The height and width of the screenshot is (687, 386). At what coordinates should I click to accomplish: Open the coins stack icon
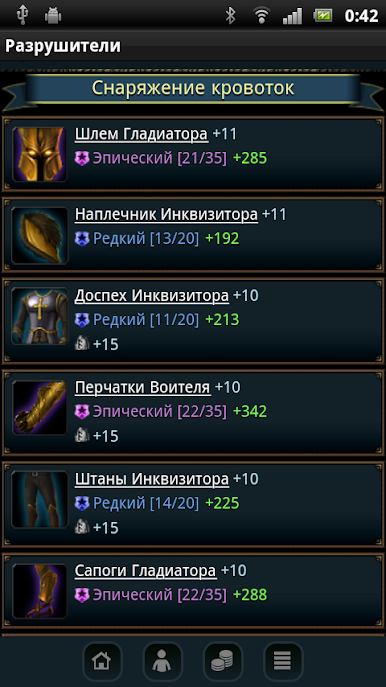coord(223,661)
